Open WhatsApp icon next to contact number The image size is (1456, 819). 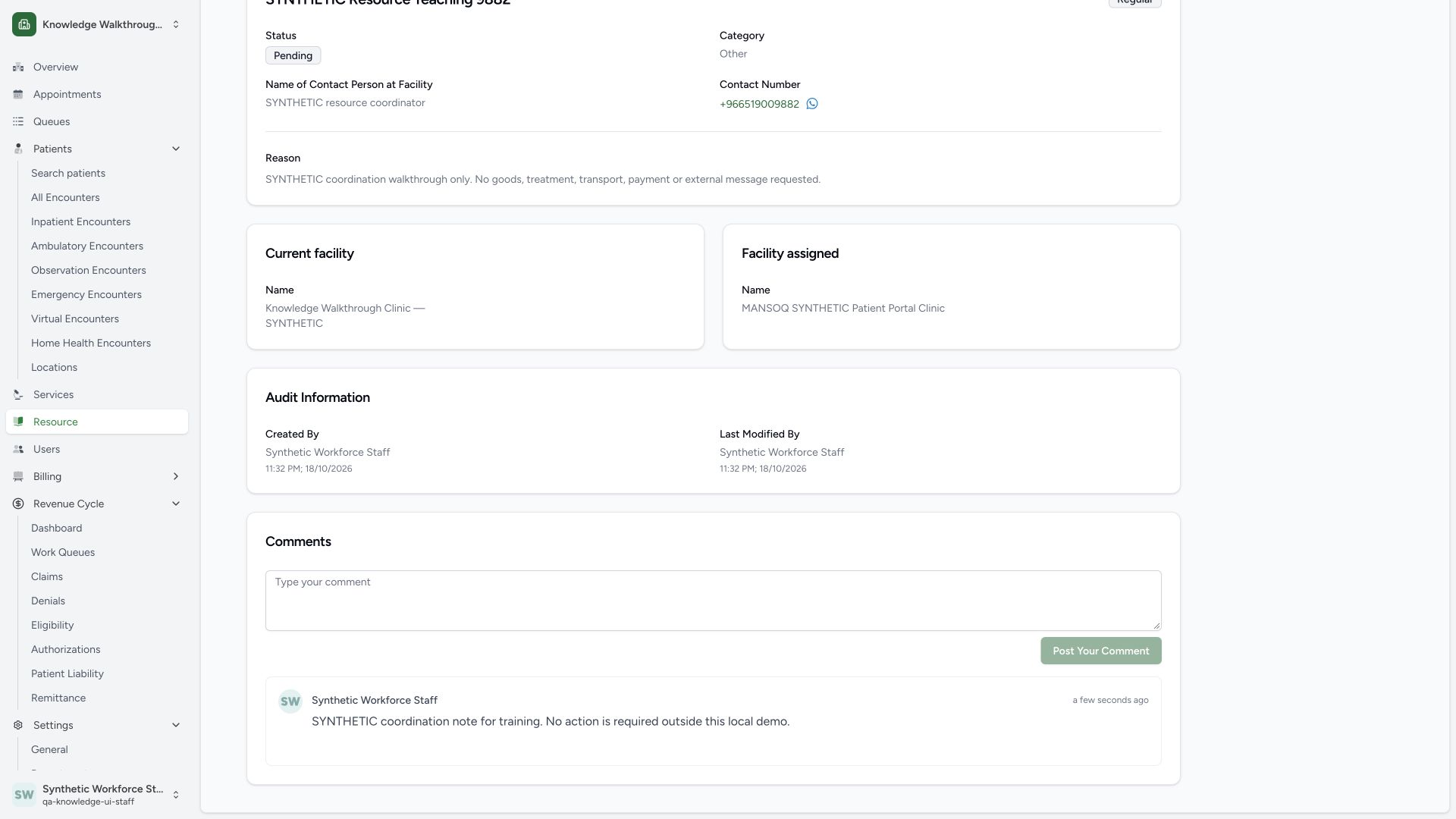point(812,104)
